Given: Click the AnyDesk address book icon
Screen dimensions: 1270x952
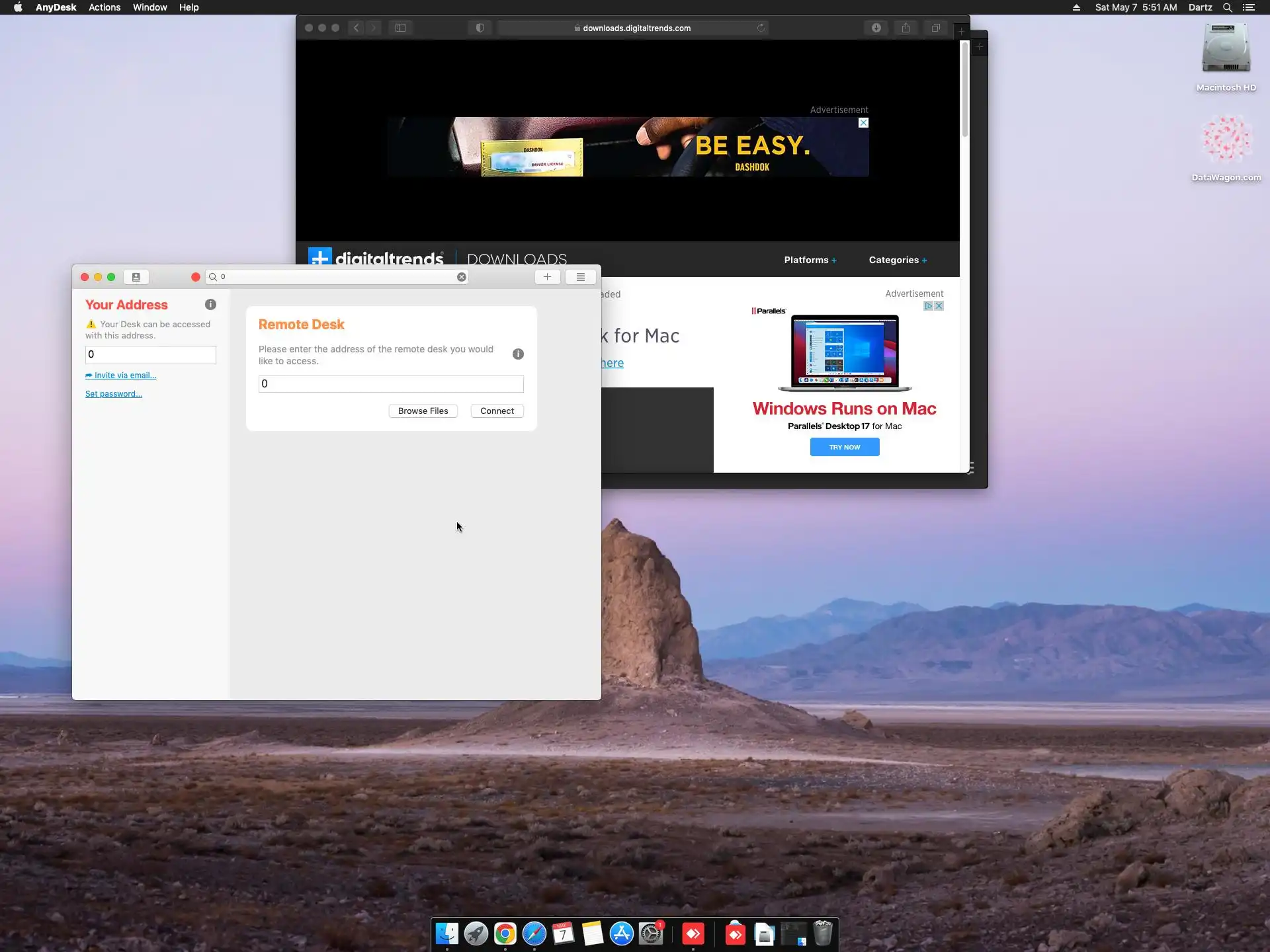Looking at the screenshot, I should click(136, 277).
